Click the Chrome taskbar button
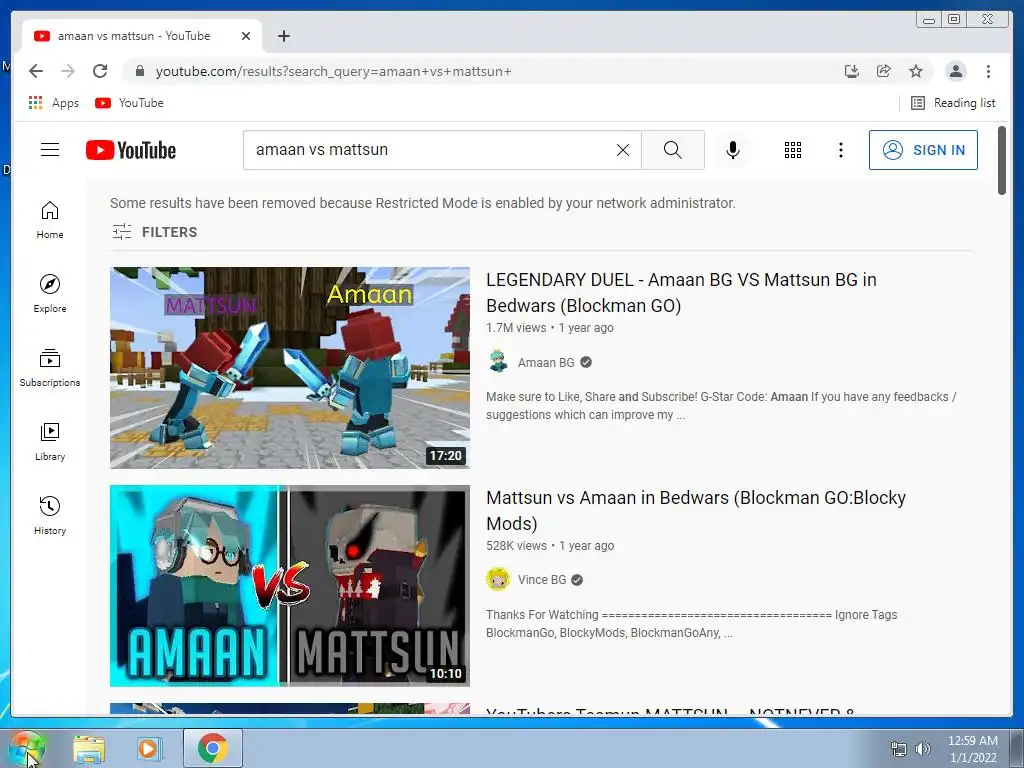1024x768 pixels. pyautogui.click(x=213, y=748)
